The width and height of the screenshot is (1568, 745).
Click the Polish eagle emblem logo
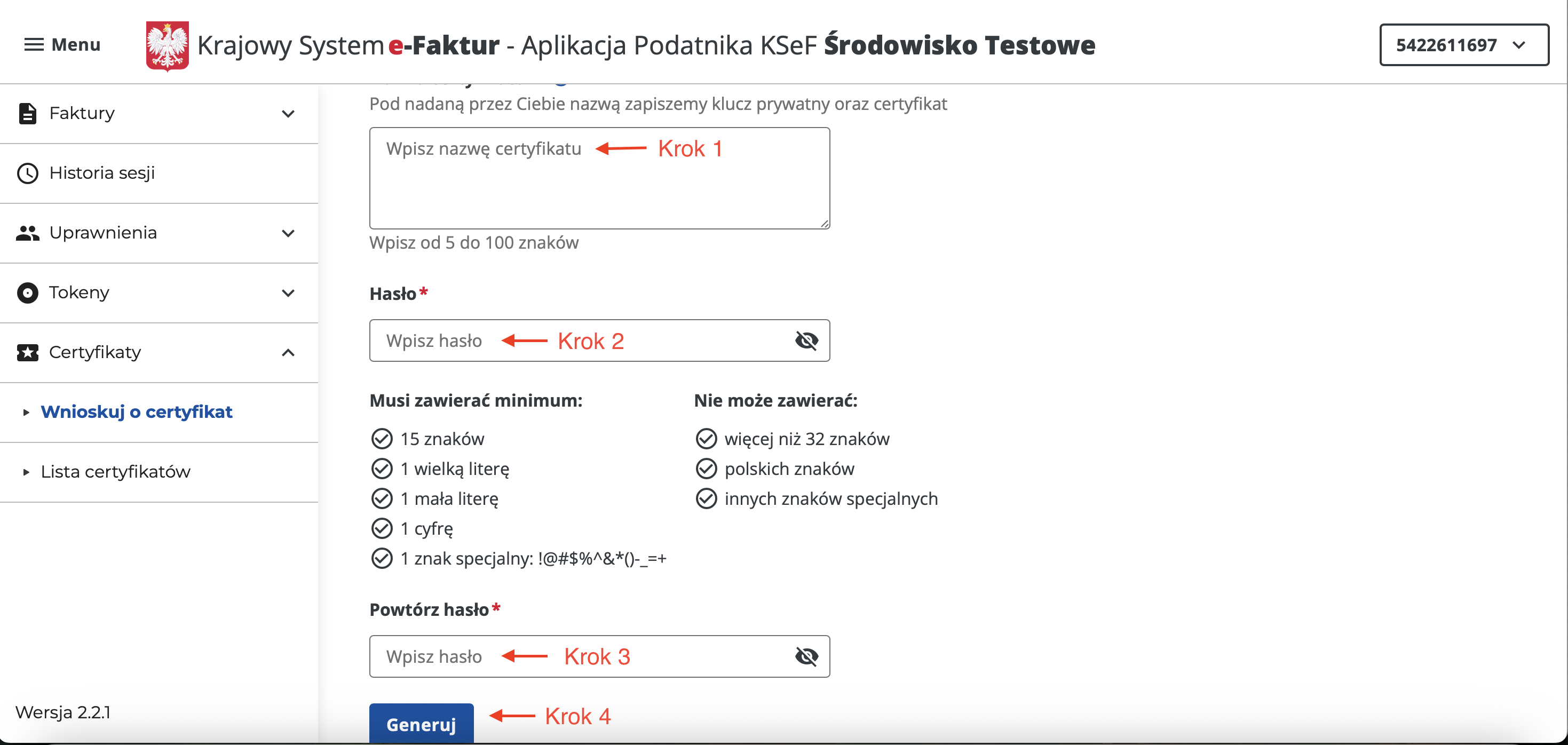tap(167, 46)
